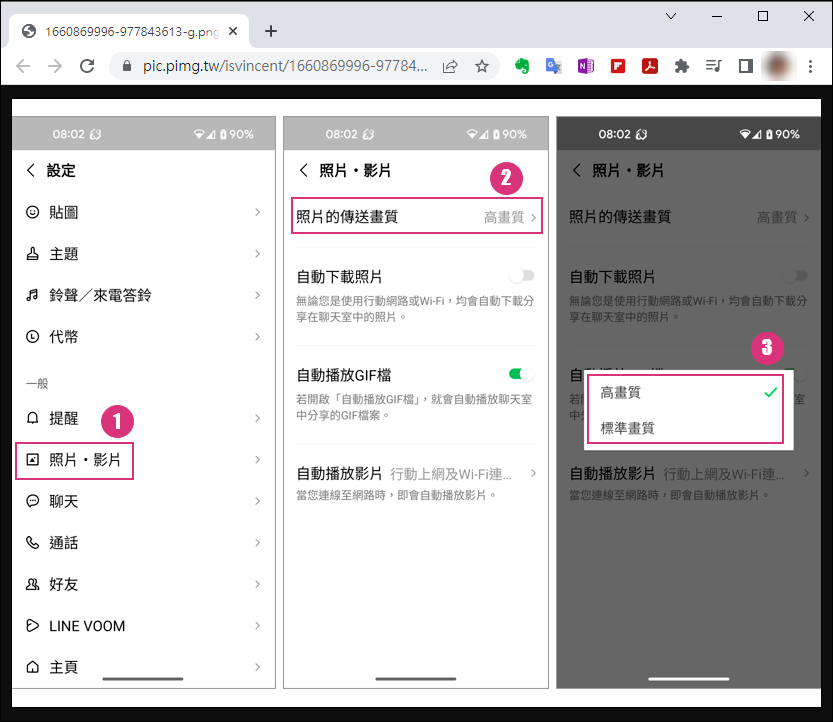Tap the speech bubble icon beside 聊天
Image resolution: width=833 pixels, height=722 pixels.
click(x=32, y=501)
